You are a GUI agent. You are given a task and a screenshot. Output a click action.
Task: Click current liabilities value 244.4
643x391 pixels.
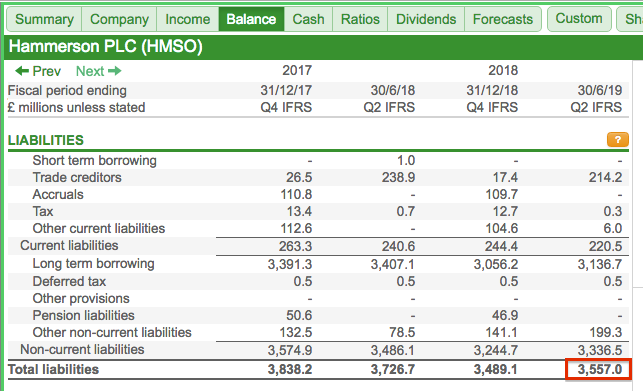501,246
